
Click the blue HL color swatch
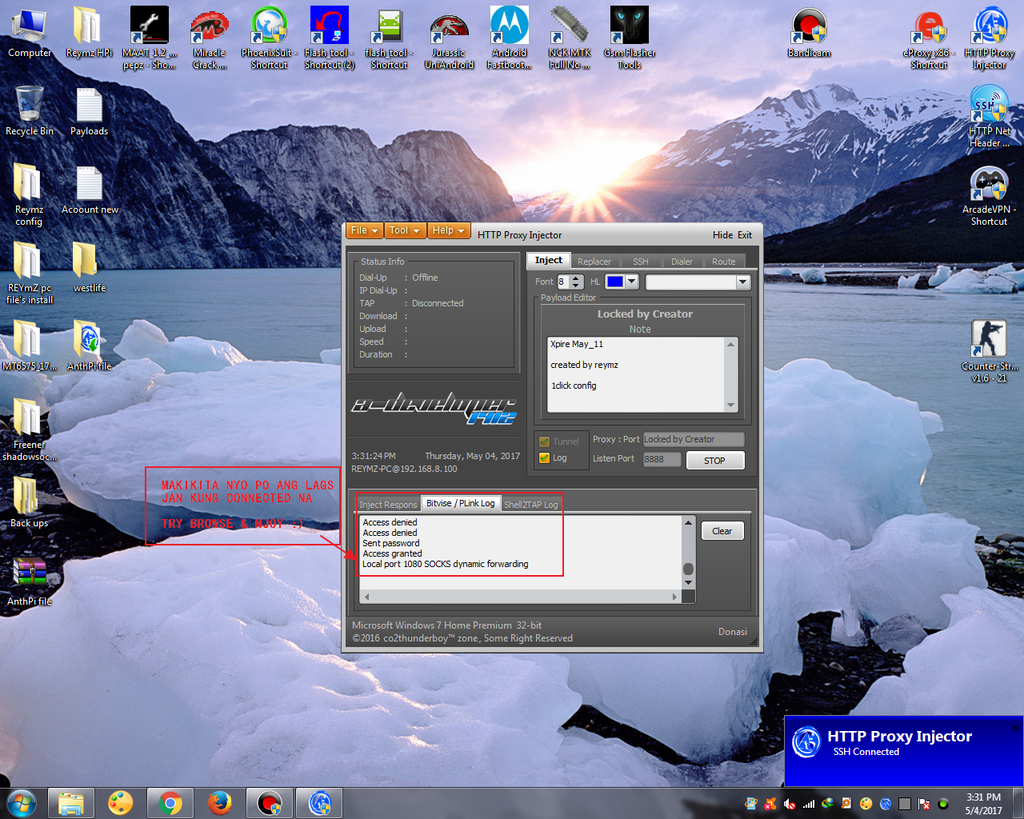click(x=615, y=282)
